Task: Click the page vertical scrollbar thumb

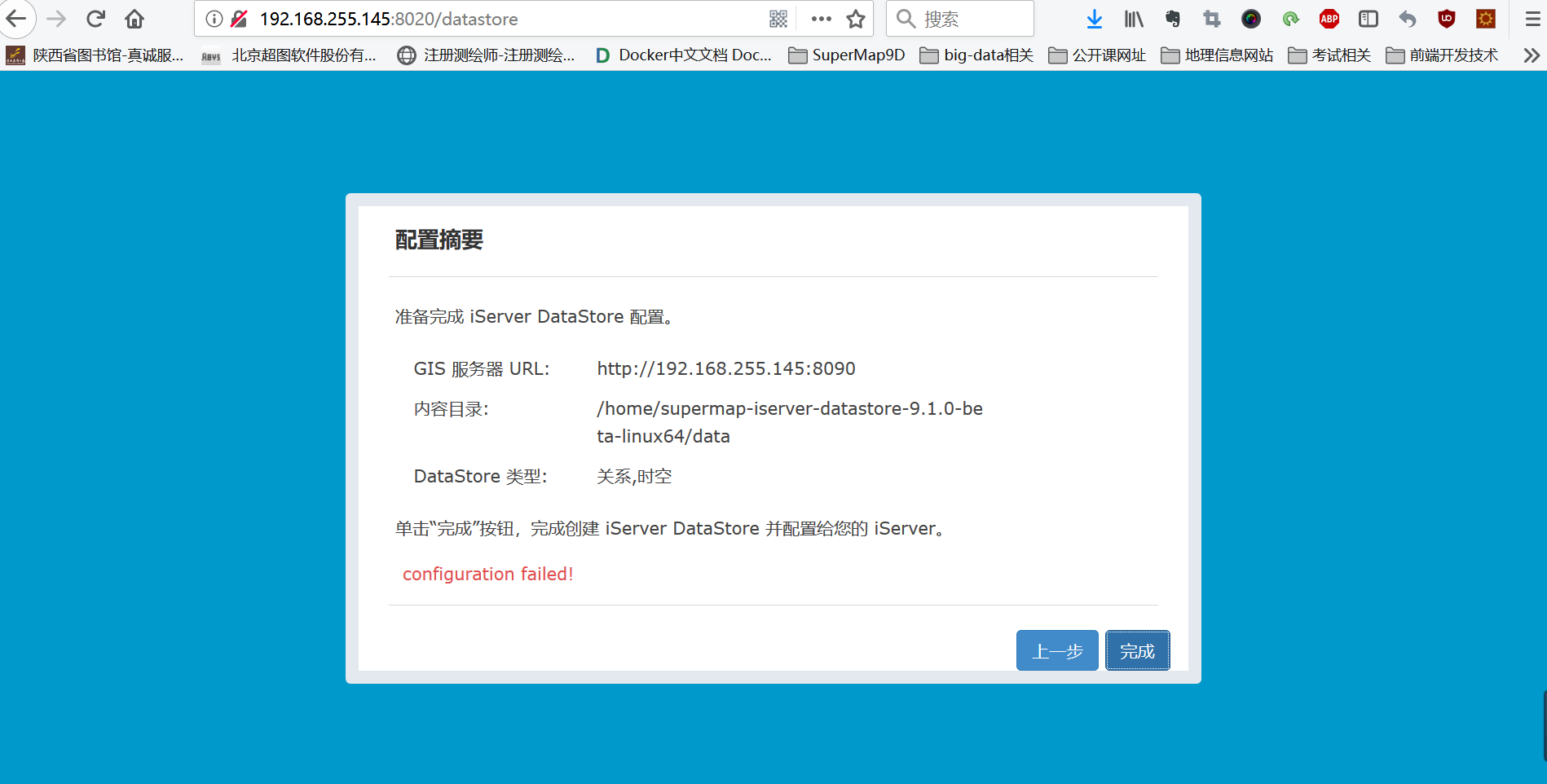Action: pos(1545,725)
